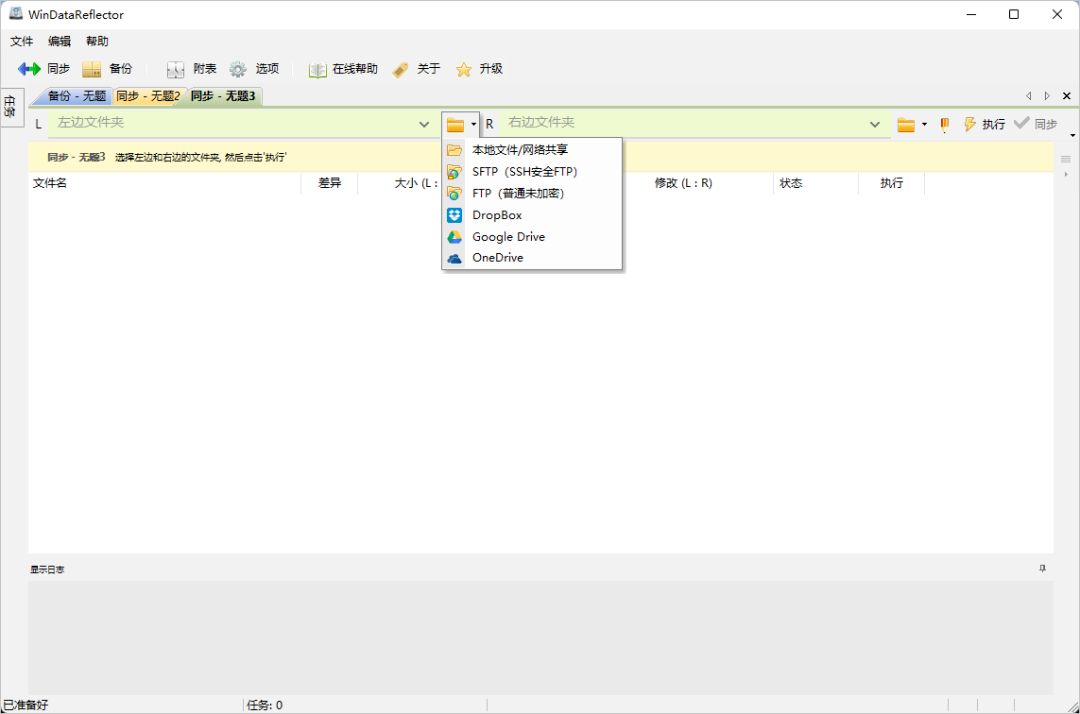The width and height of the screenshot is (1080, 714).
Task: Select Google Drive in the dropdown list
Action: click(508, 237)
